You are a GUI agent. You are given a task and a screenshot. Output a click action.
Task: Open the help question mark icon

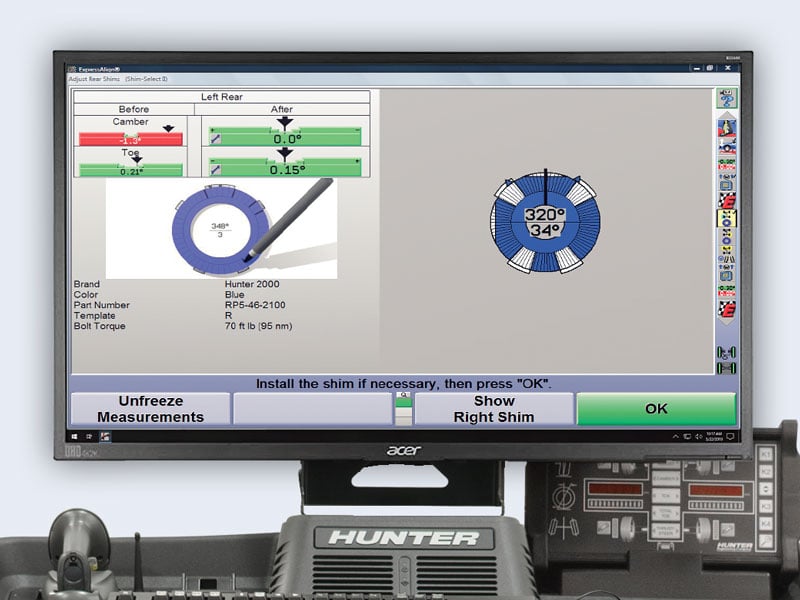tap(727, 98)
